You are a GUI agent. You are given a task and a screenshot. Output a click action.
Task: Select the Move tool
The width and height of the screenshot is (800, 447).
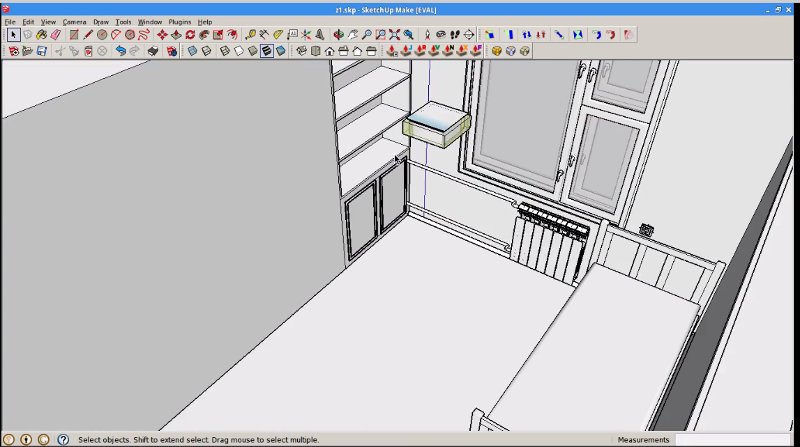pyautogui.click(x=162, y=34)
